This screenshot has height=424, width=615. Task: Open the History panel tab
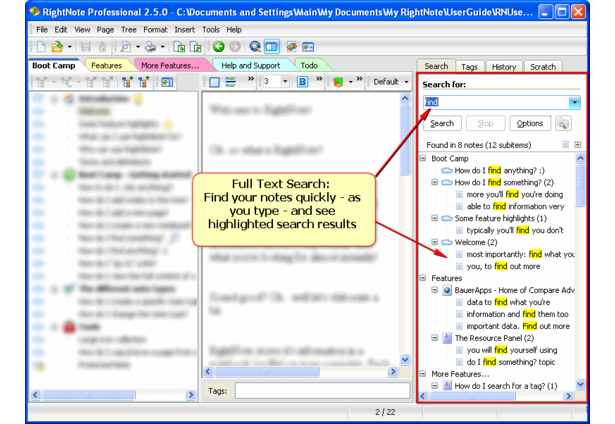(504, 67)
